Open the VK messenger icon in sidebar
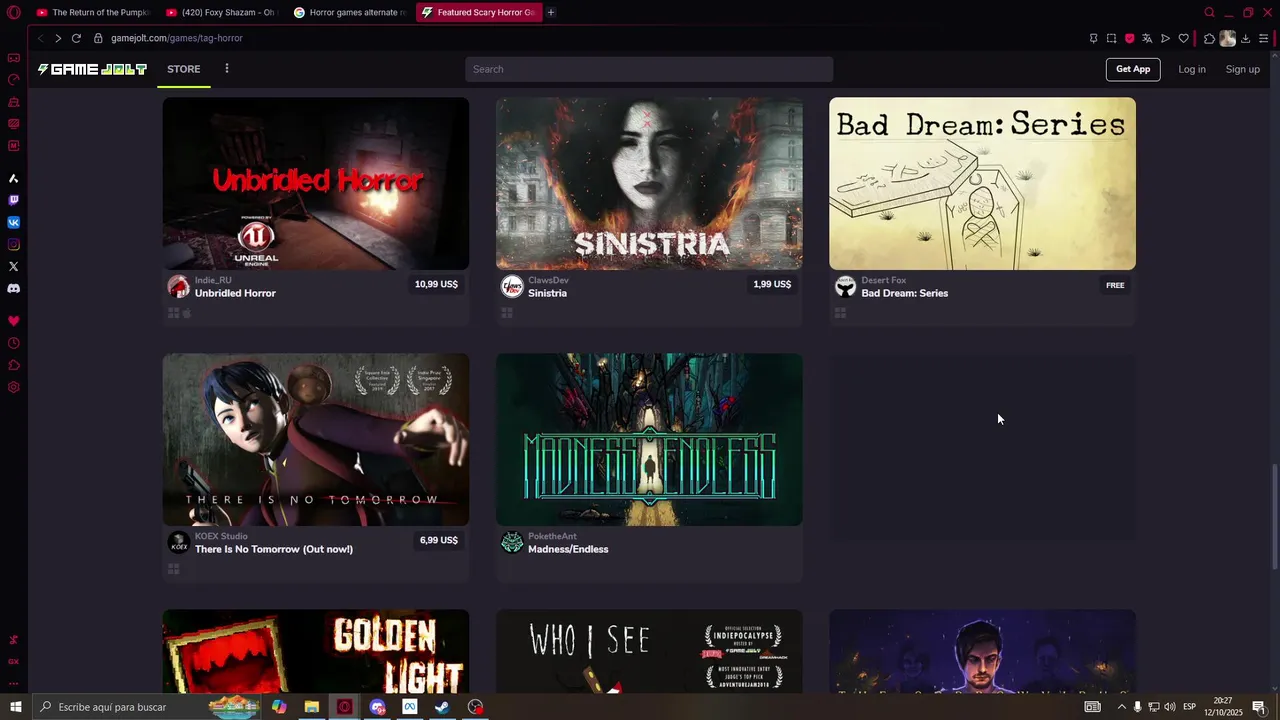1280x720 pixels. coord(13,222)
